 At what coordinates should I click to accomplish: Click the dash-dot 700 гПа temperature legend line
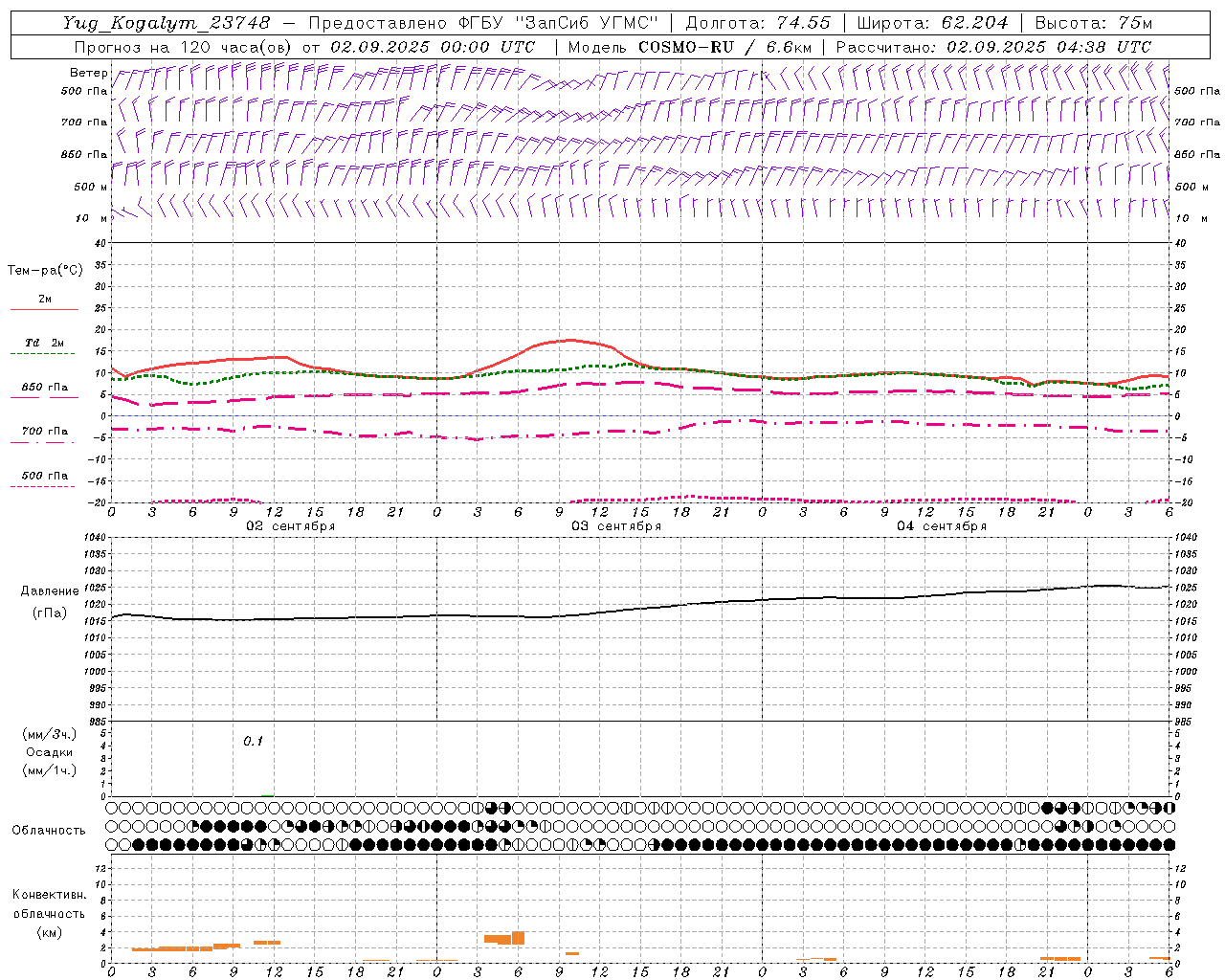click(x=44, y=440)
